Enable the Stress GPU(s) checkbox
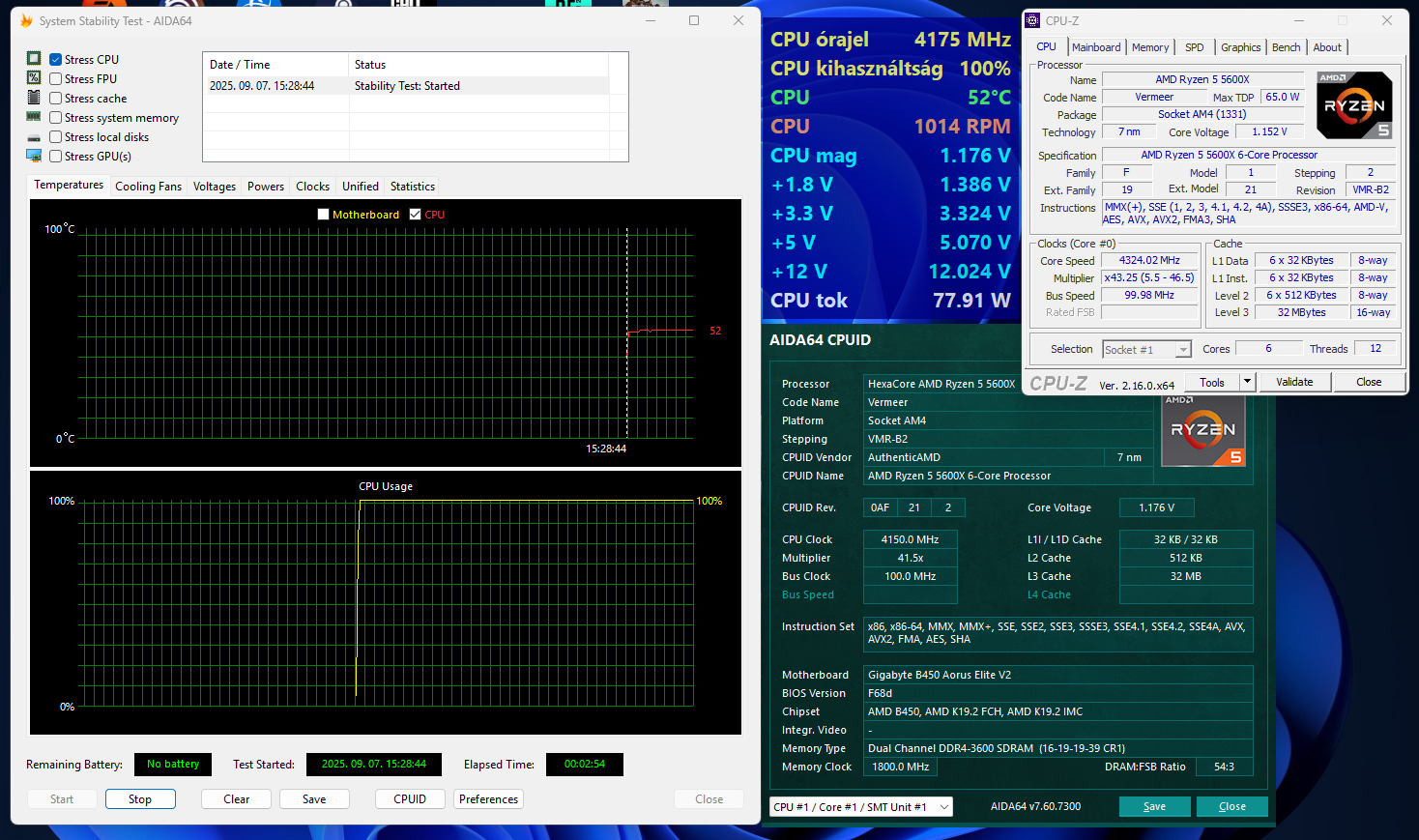Image resolution: width=1419 pixels, height=840 pixels. [x=56, y=157]
